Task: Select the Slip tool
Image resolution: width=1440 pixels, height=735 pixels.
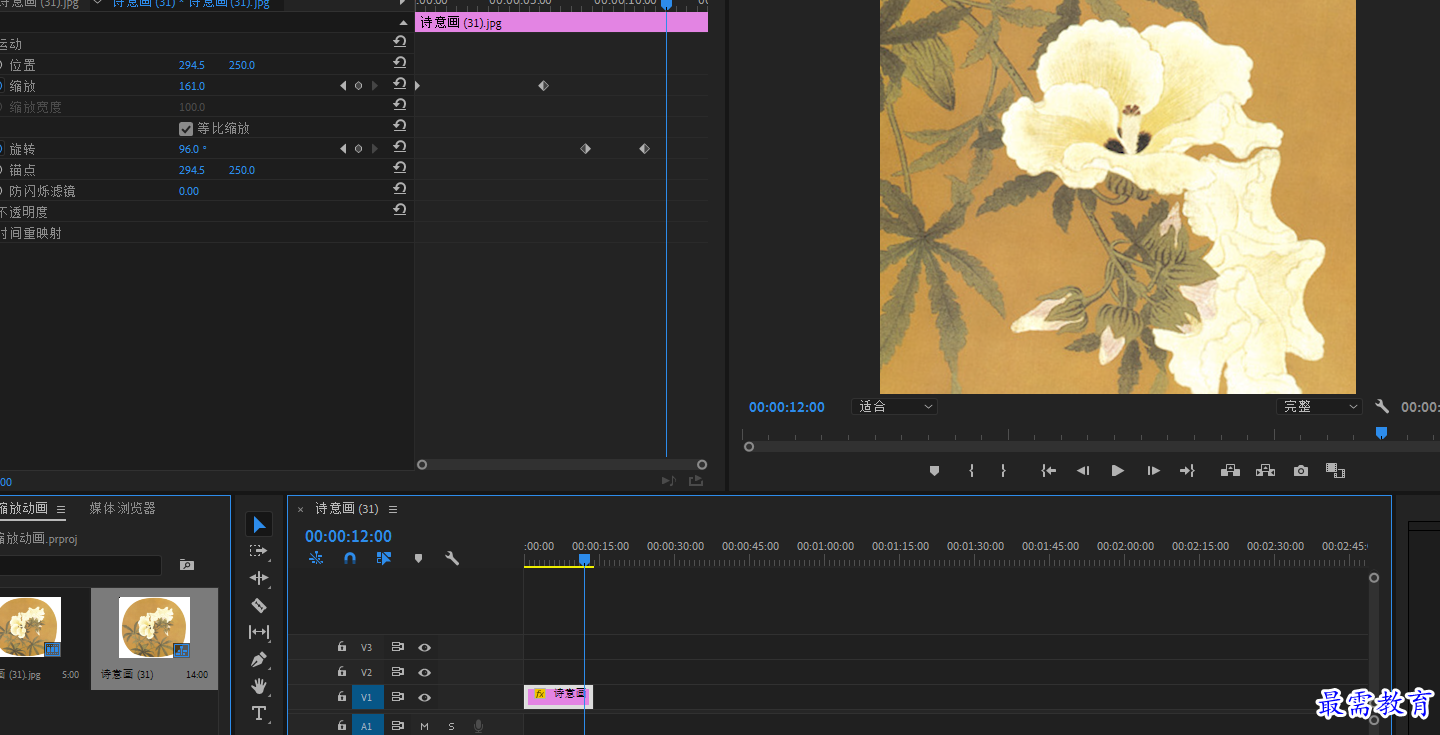Action: (x=259, y=632)
